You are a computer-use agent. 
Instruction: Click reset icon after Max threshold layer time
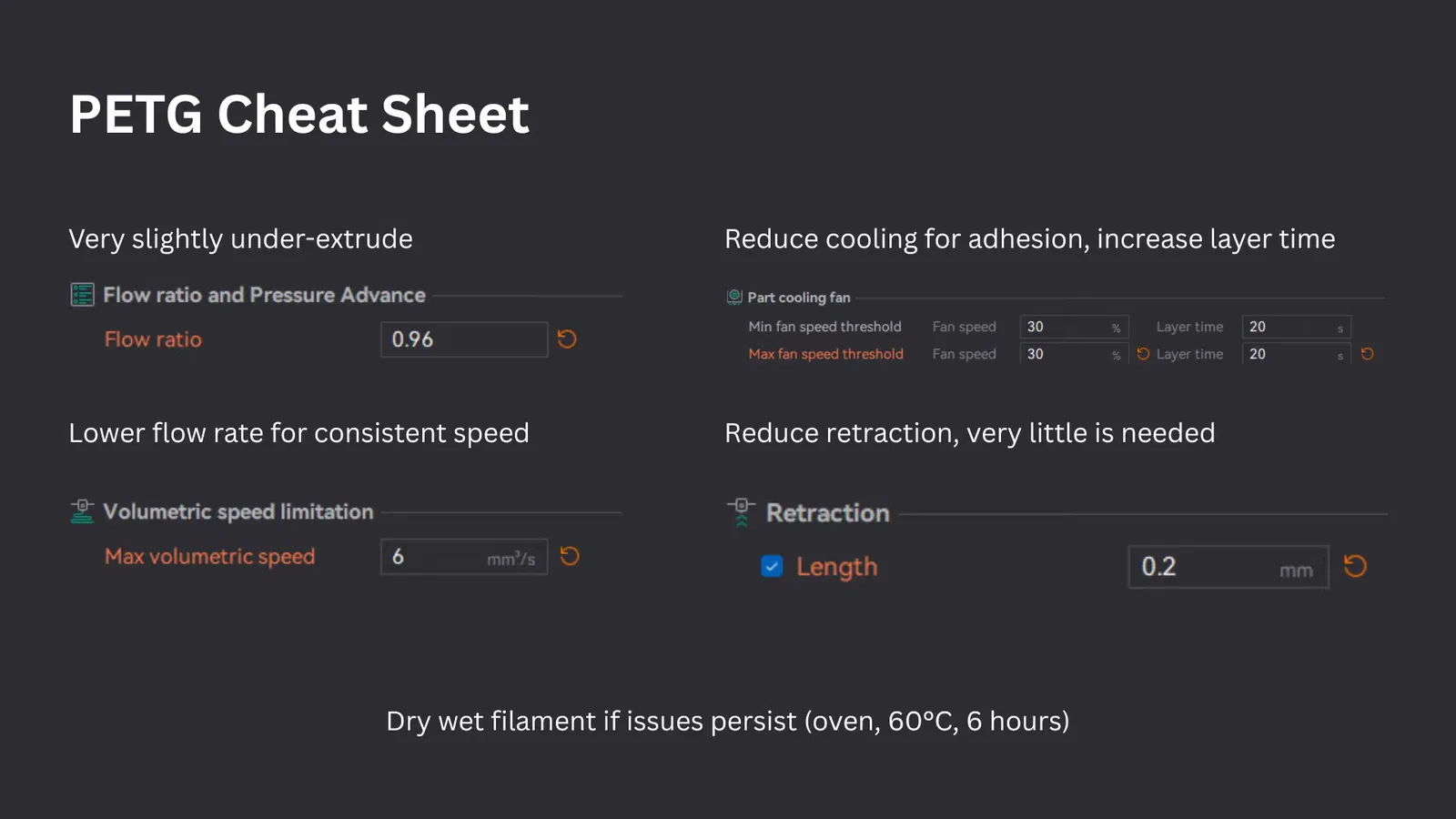click(x=1367, y=354)
